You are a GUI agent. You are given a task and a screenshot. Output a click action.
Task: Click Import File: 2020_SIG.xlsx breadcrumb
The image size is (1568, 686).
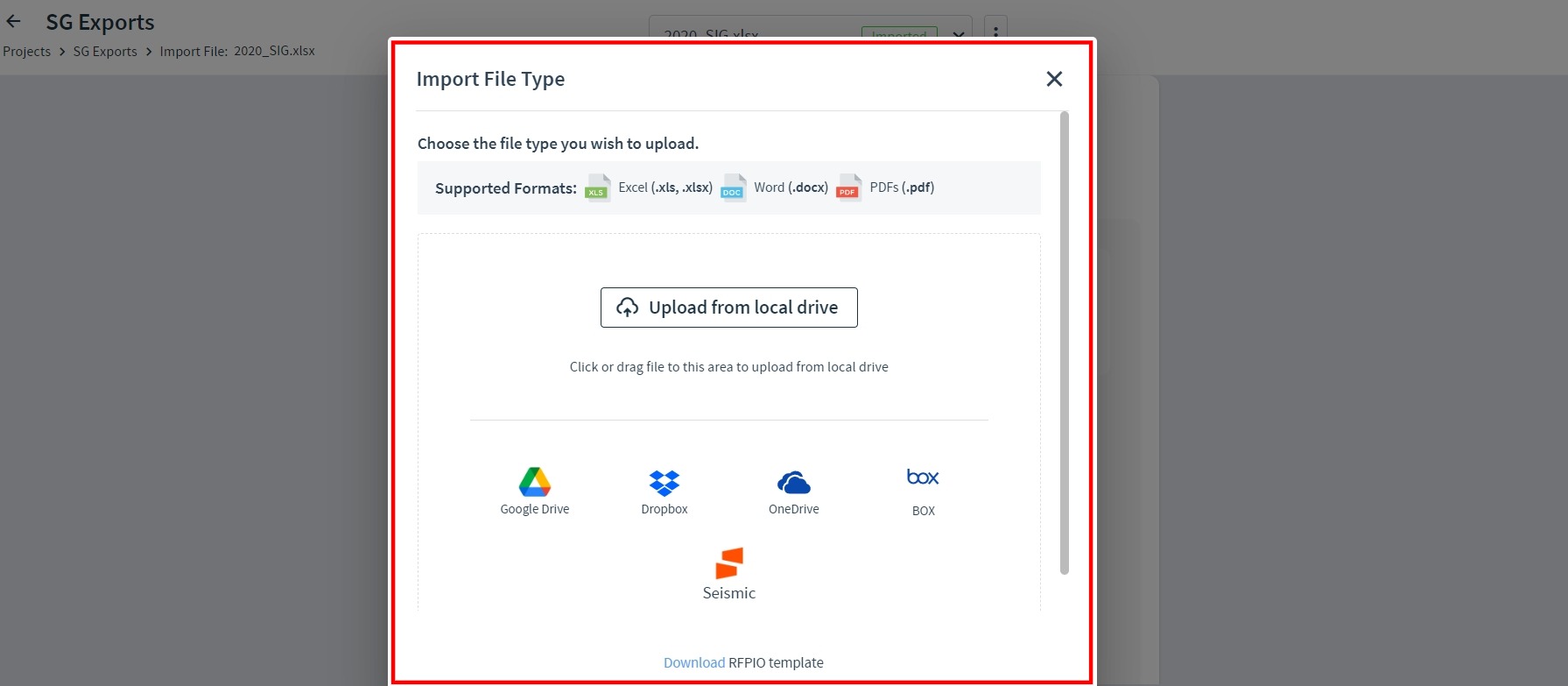pyautogui.click(x=237, y=52)
